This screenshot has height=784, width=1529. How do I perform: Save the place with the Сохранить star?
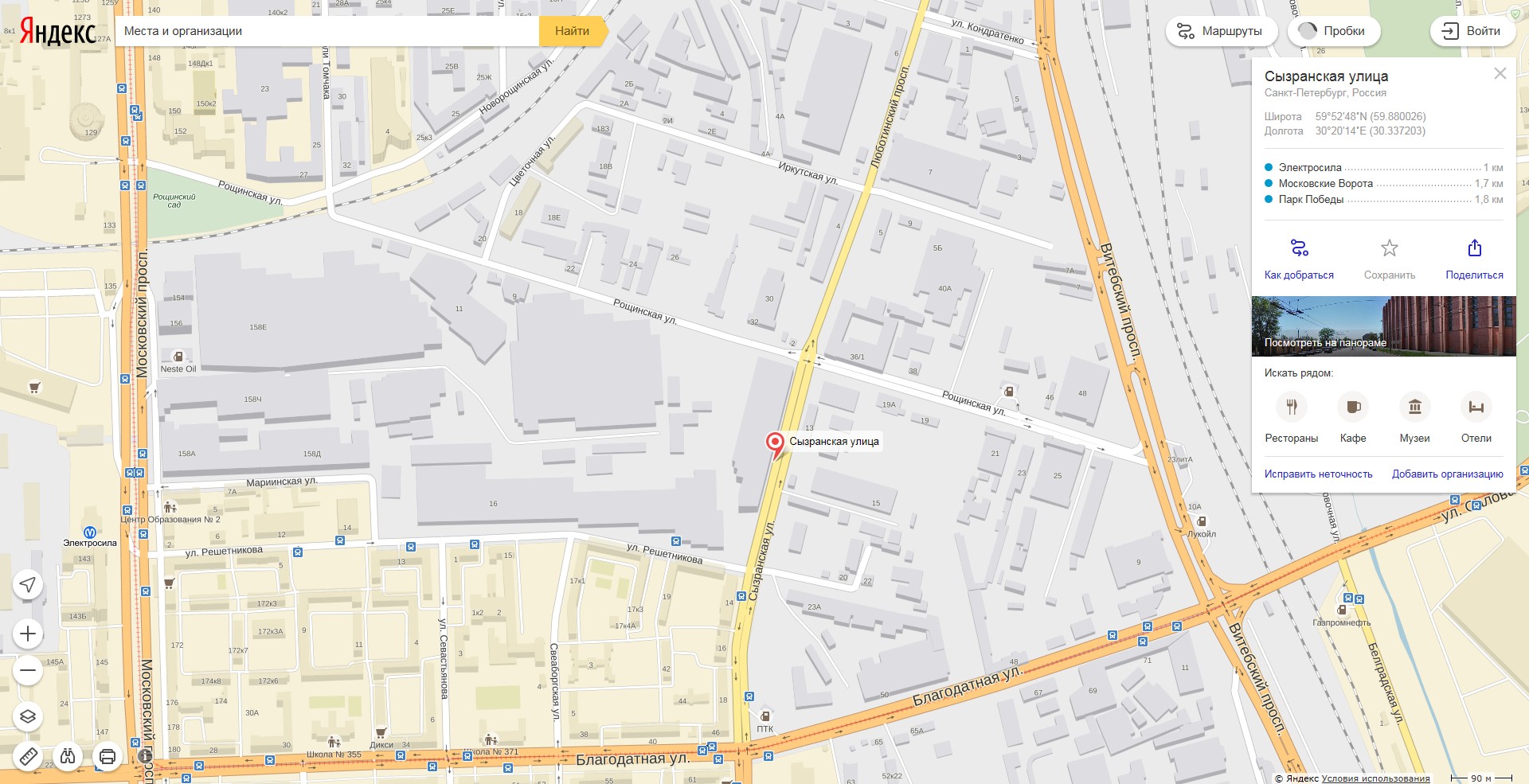click(1390, 248)
